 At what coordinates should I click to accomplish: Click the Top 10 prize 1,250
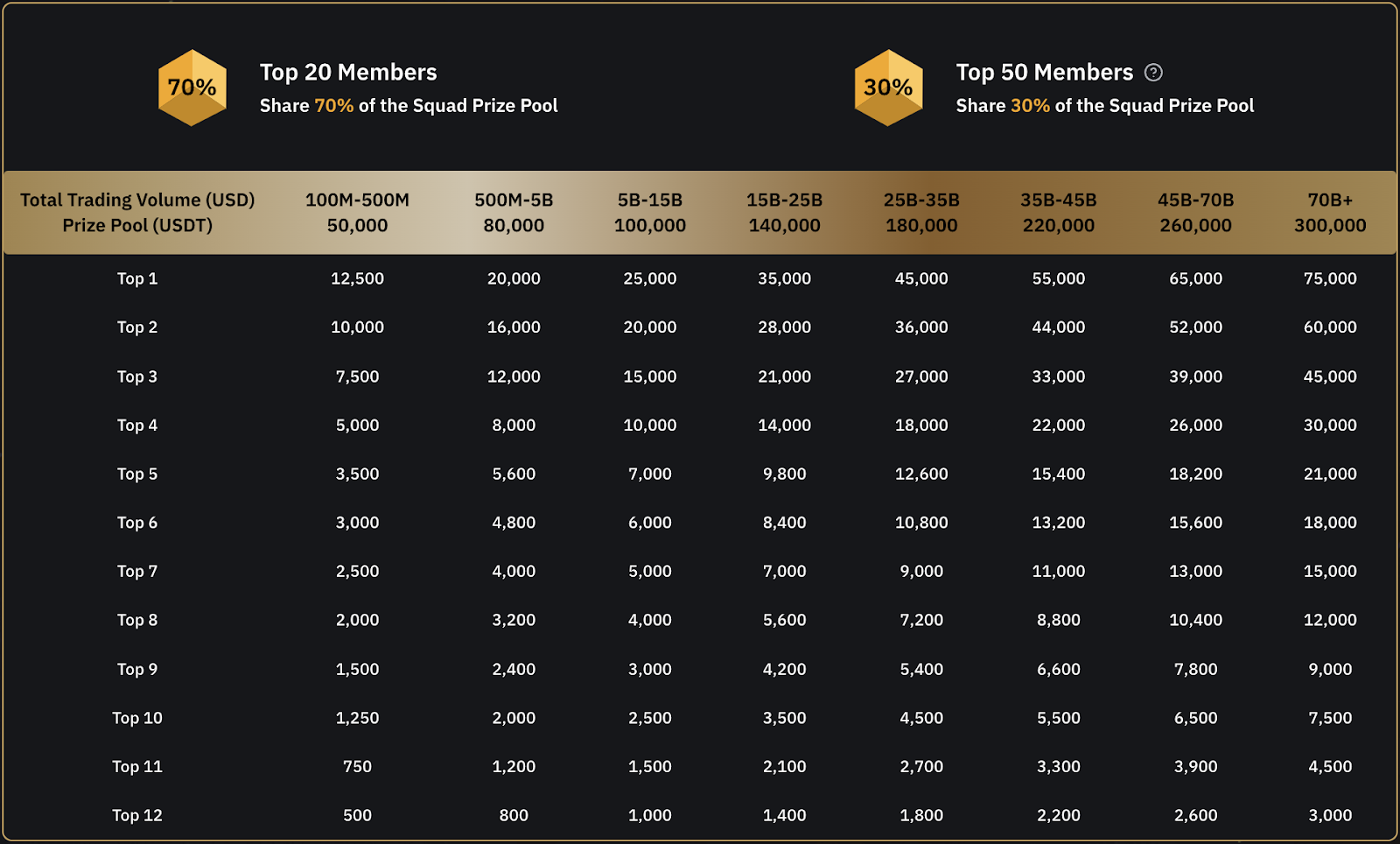pos(357,718)
